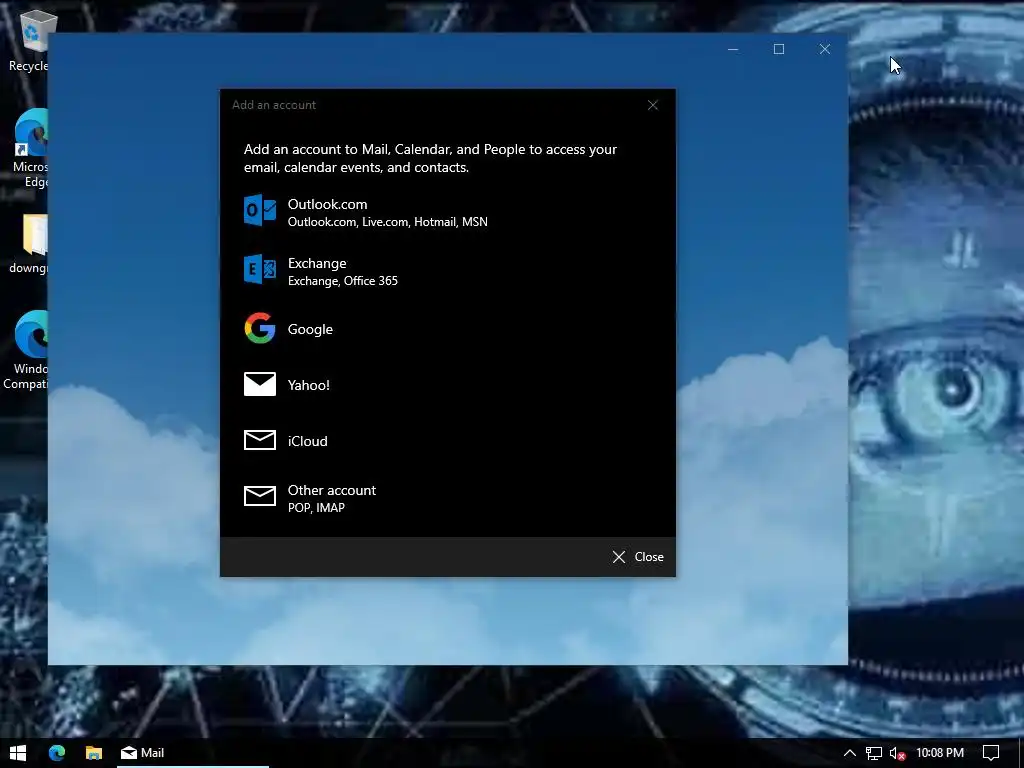
Task: Select the Yahoo! account label
Action: (x=308, y=385)
